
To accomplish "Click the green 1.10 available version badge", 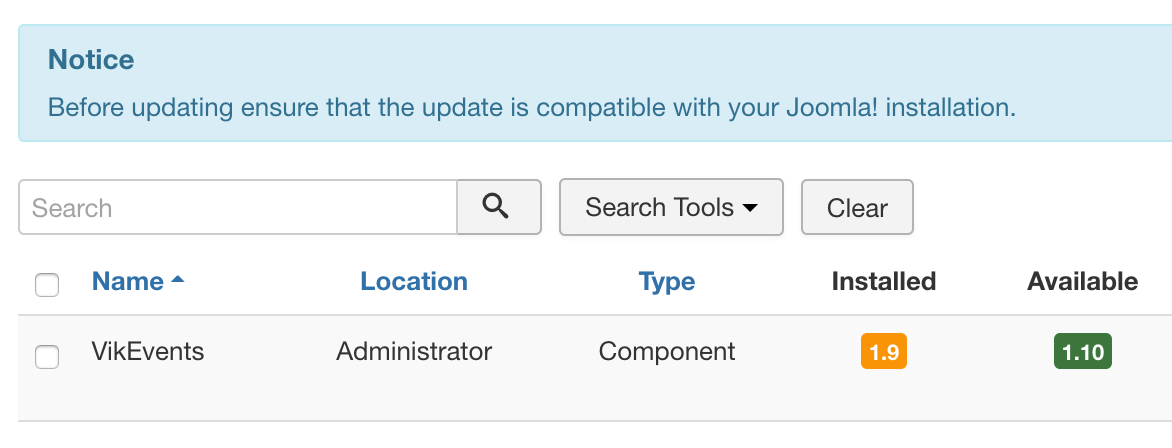I will click(1082, 352).
